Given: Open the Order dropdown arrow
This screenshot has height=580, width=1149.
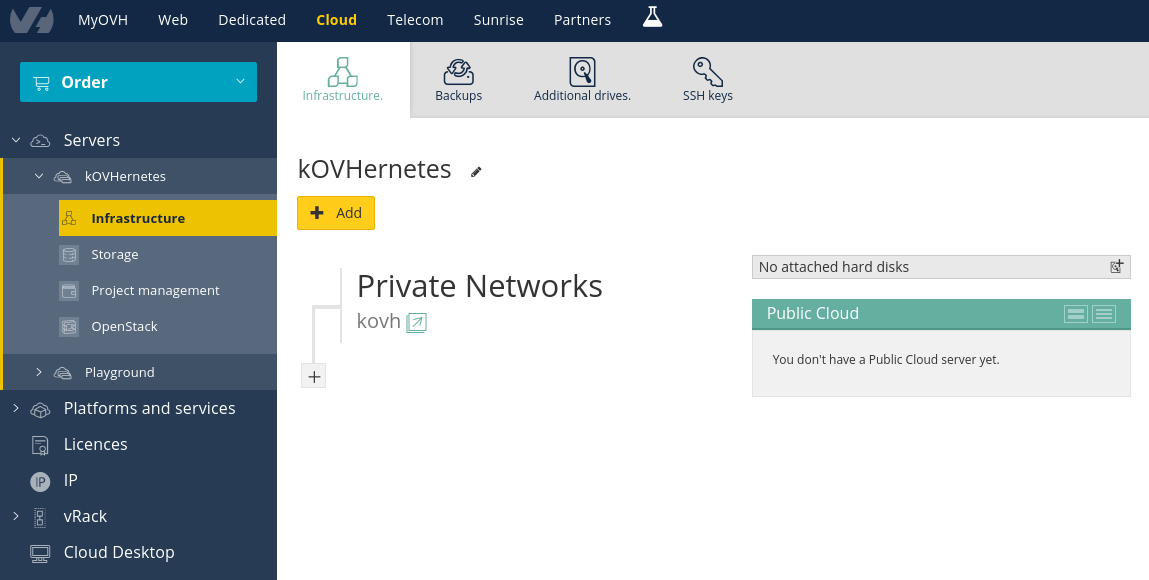Looking at the screenshot, I should tap(240, 81).
